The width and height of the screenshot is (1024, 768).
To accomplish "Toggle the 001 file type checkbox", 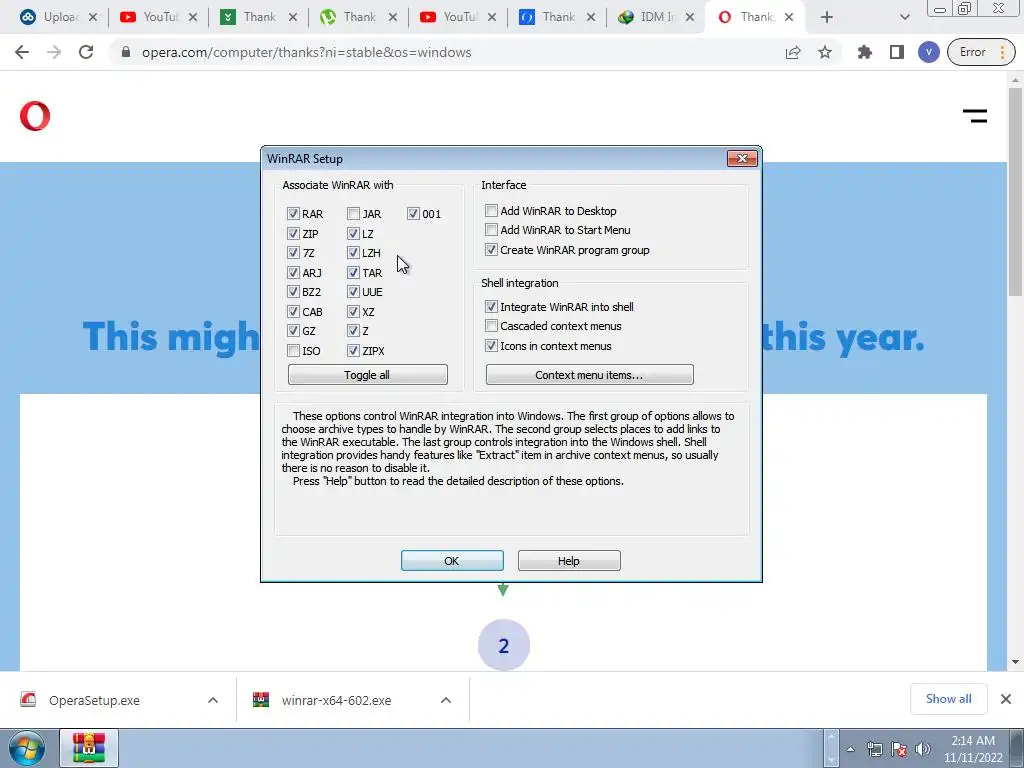I will point(413,214).
